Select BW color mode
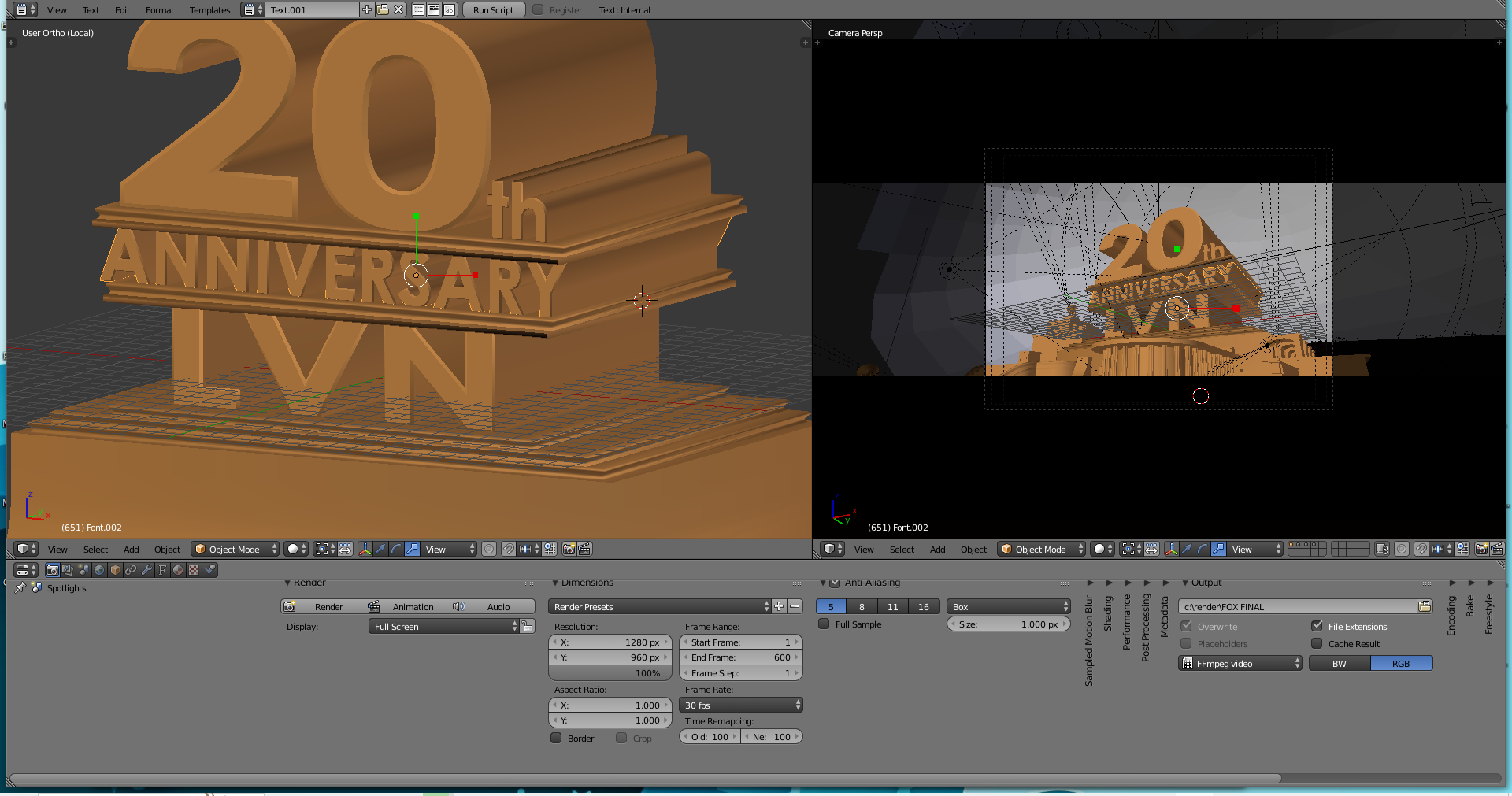Screen dimensions: 1512x796 1340,663
